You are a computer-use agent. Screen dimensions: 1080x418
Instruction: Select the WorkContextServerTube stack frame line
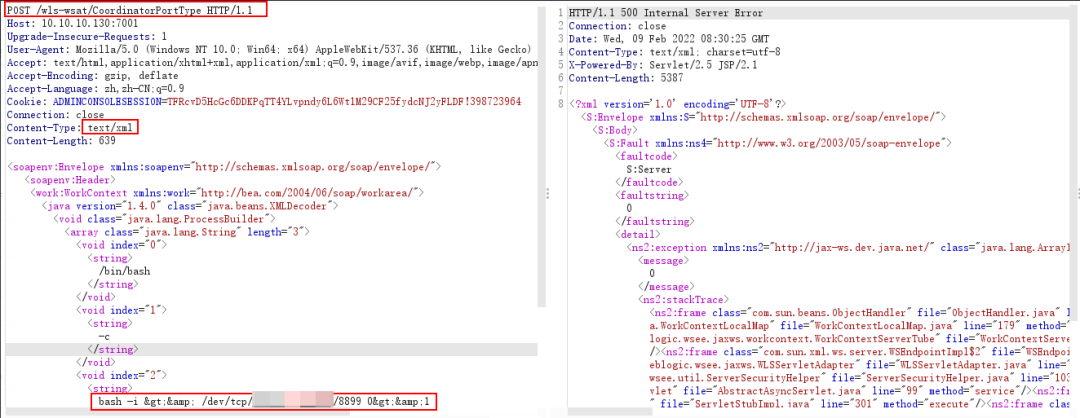click(x=860, y=338)
